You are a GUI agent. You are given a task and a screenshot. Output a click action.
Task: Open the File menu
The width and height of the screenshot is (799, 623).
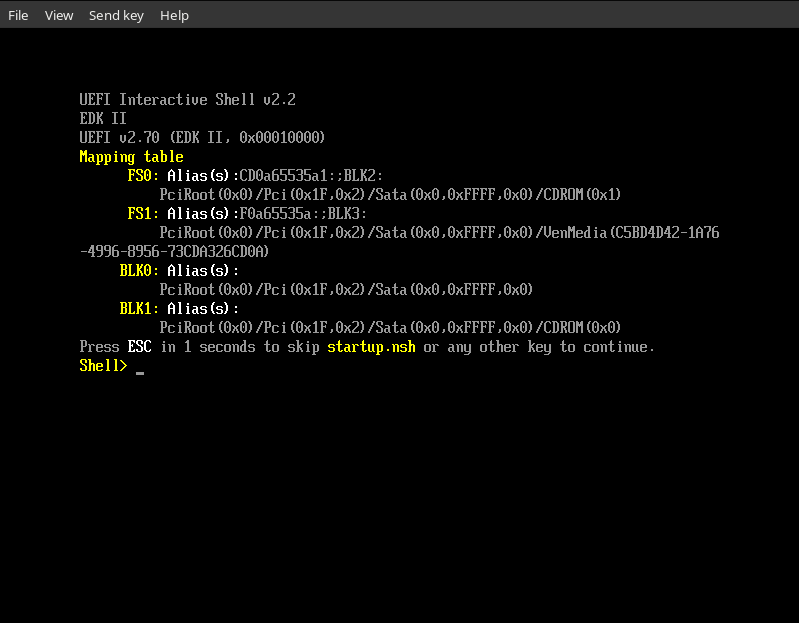pyautogui.click(x=18, y=15)
